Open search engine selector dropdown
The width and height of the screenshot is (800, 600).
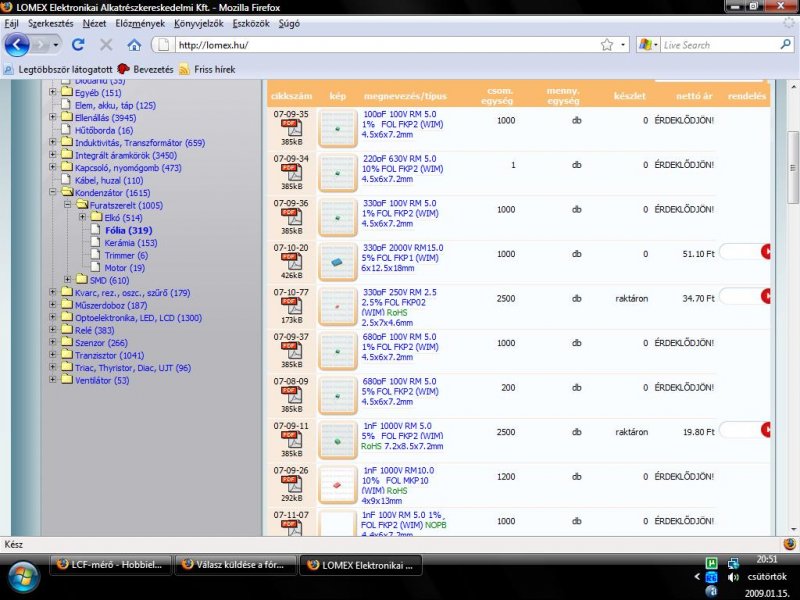656,45
